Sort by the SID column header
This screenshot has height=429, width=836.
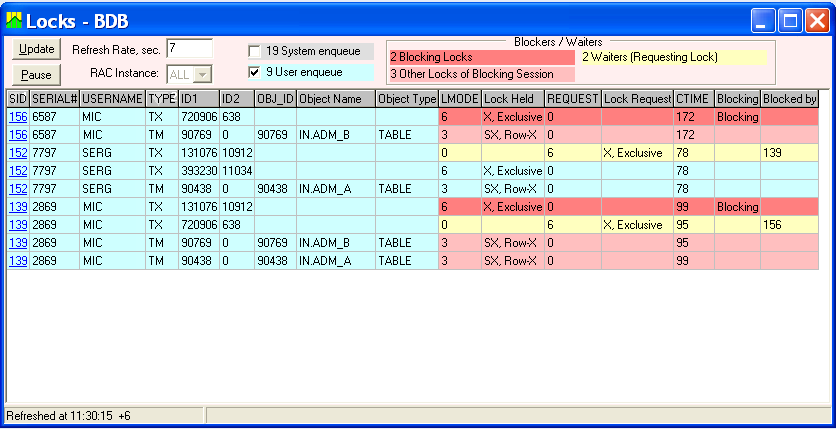[18, 99]
